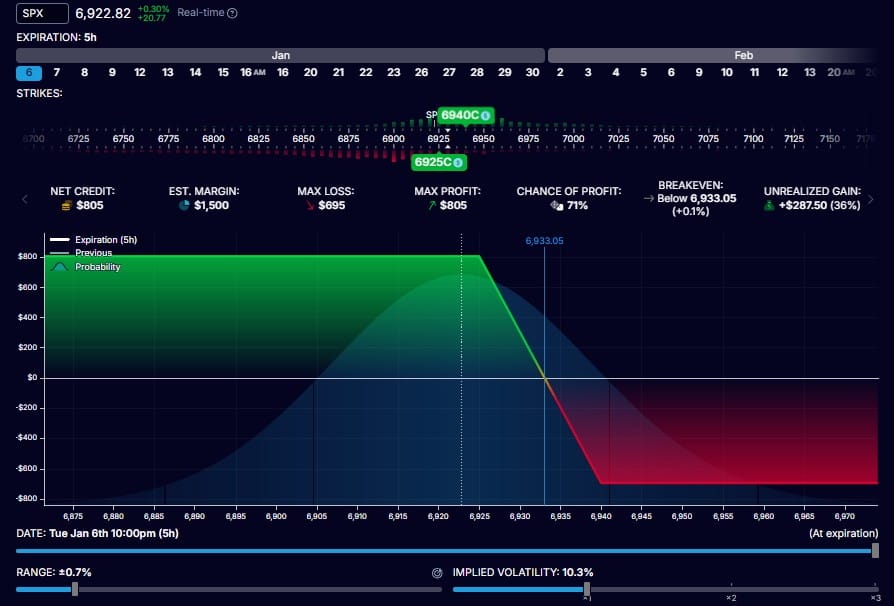
Task: Click the Implied Volatility slider handle
Action: click(587, 590)
